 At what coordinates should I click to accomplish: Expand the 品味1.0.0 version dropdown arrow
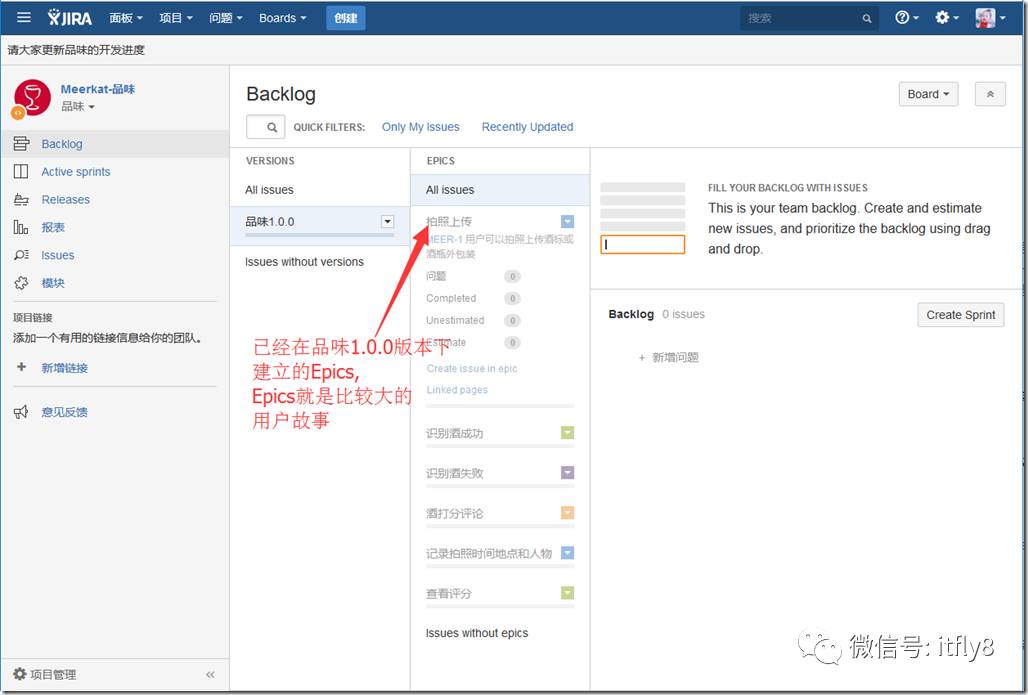pyautogui.click(x=387, y=222)
